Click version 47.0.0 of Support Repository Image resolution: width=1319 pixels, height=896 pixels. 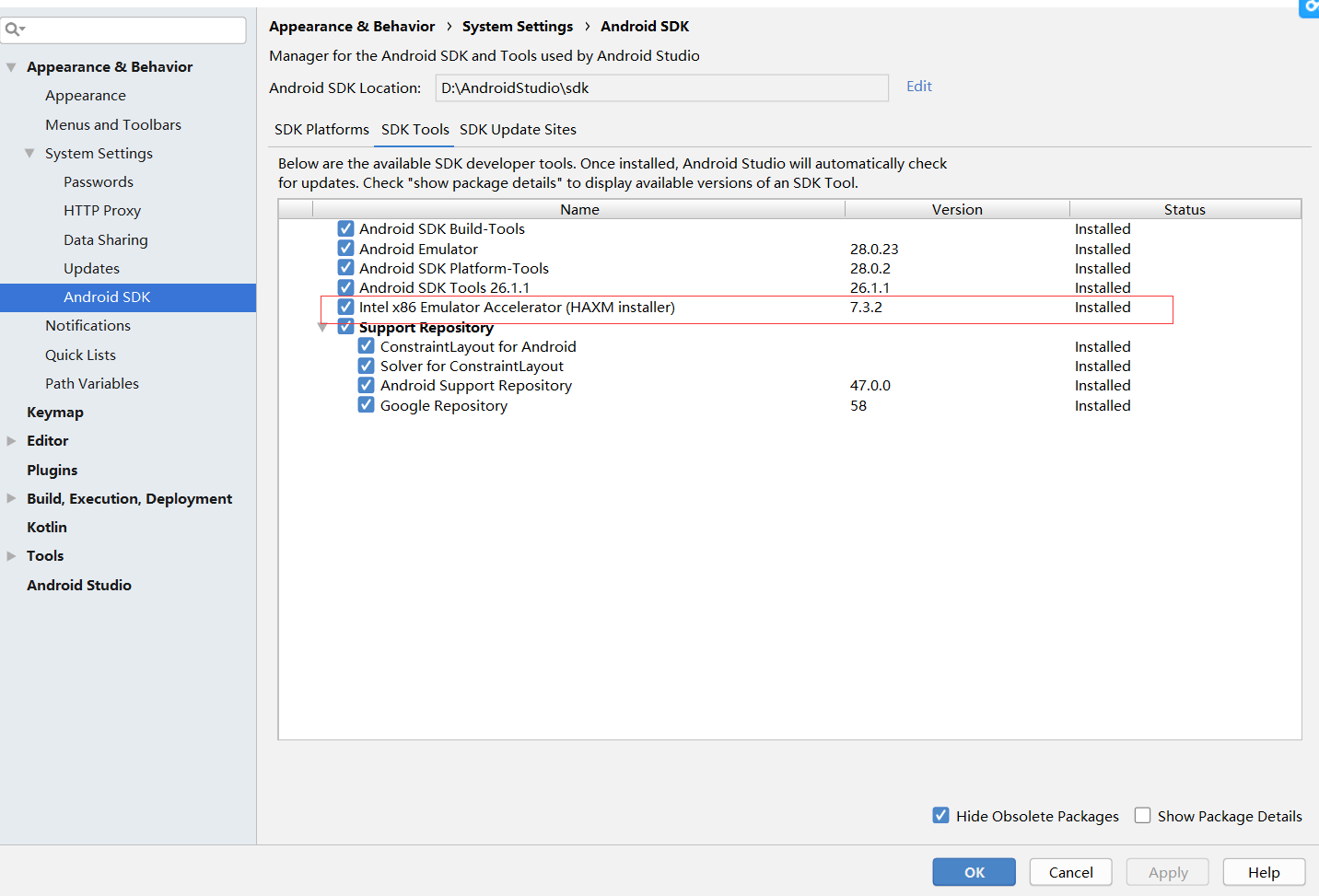pyautogui.click(x=870, y=386)
